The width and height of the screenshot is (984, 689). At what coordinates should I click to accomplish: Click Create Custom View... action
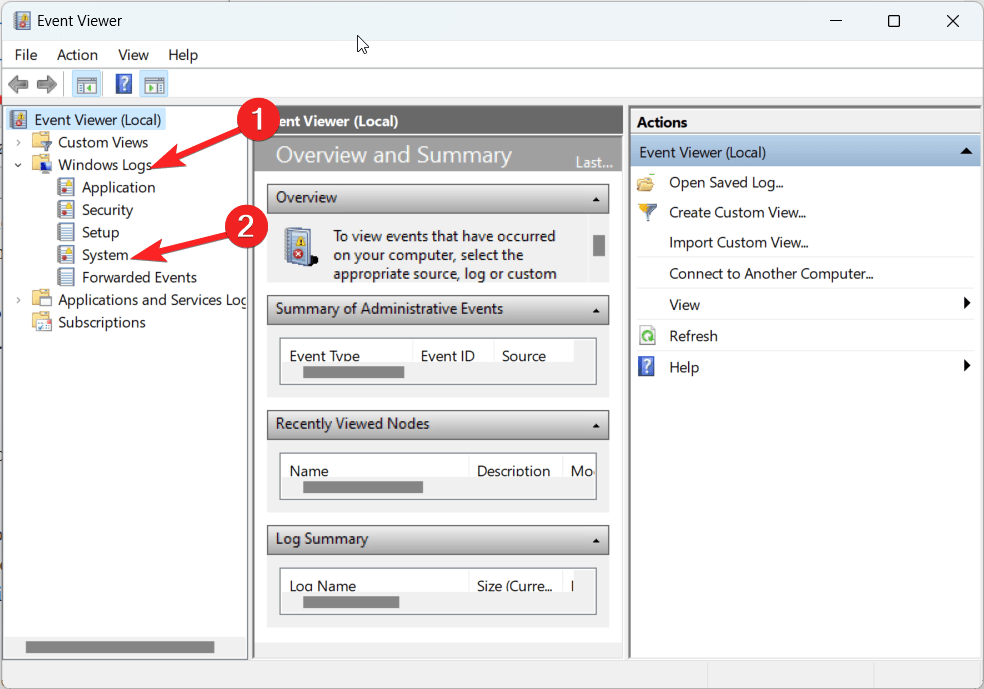click(x=737, y=213)
